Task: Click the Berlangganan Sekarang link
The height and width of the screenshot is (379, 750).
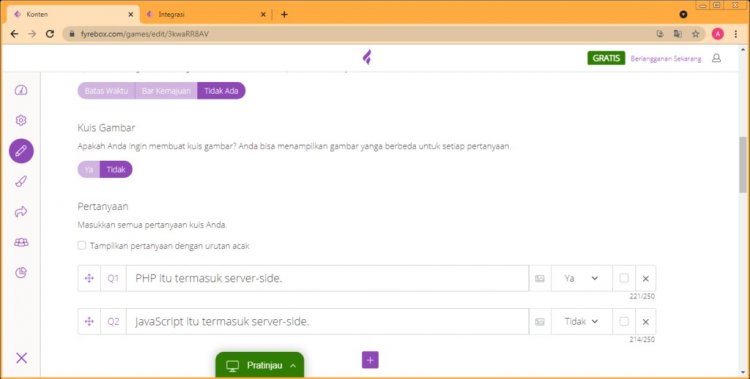Action: [x=666, y=58]
